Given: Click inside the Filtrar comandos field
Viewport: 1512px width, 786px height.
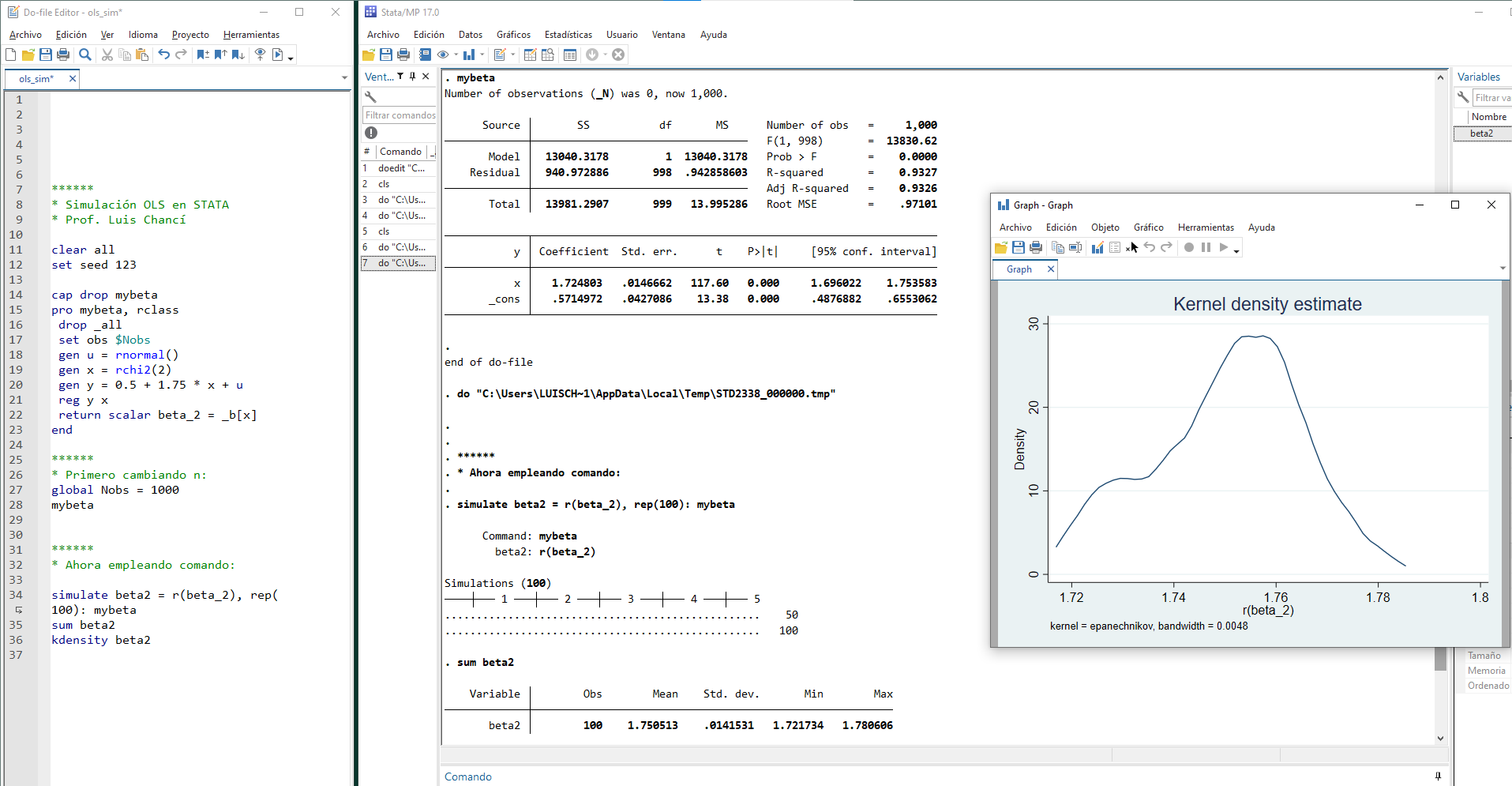Looking at the screenshot, I should 400,115.
